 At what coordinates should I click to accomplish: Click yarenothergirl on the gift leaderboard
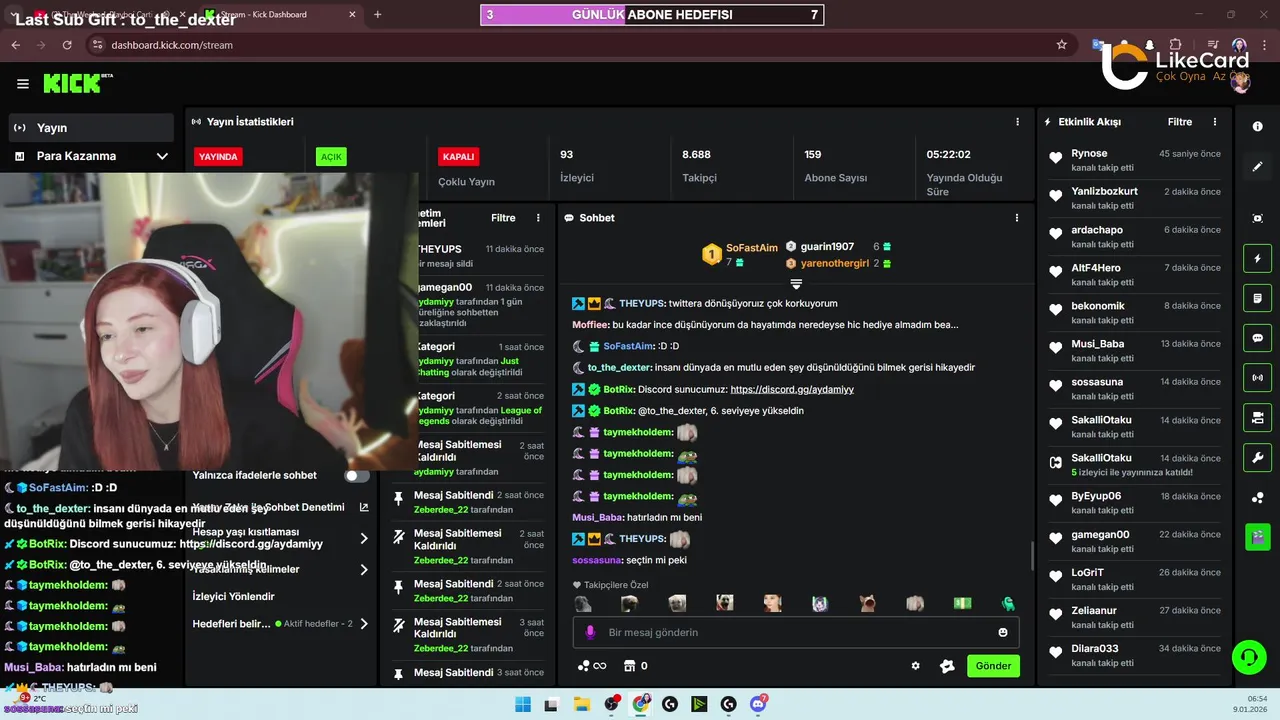834,263
